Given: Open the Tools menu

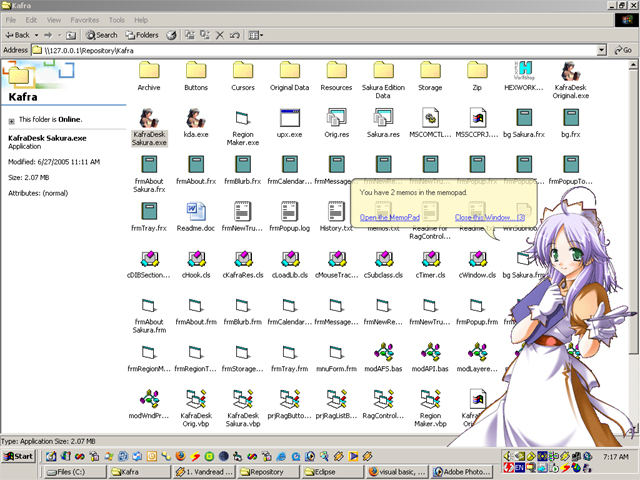Looking at the screenshot, I should tap(117, 20).
